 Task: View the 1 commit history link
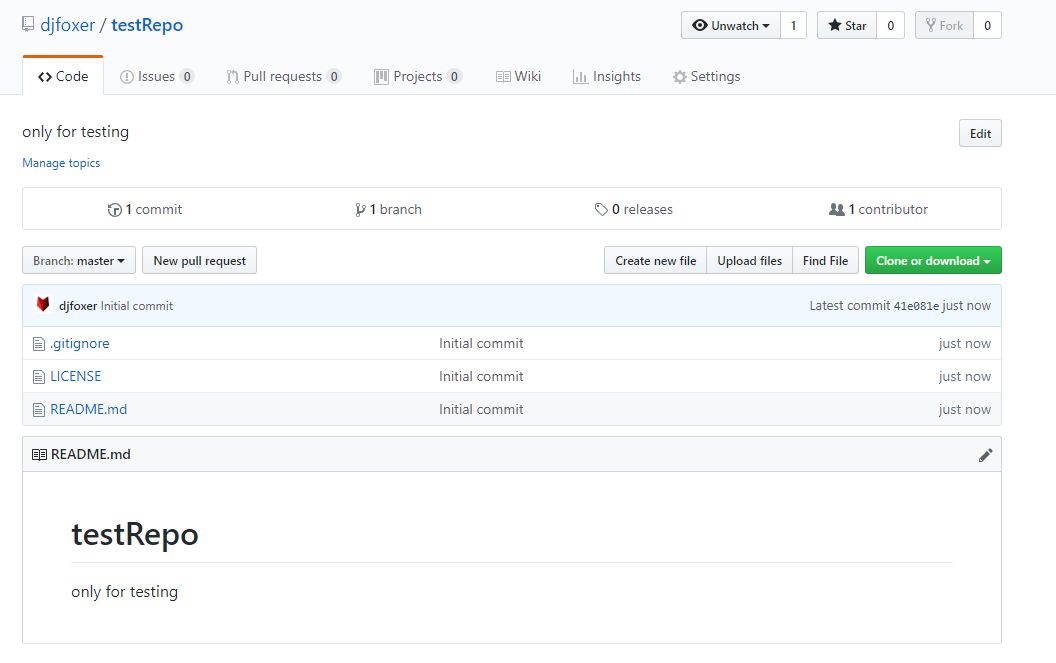[145, 210]
